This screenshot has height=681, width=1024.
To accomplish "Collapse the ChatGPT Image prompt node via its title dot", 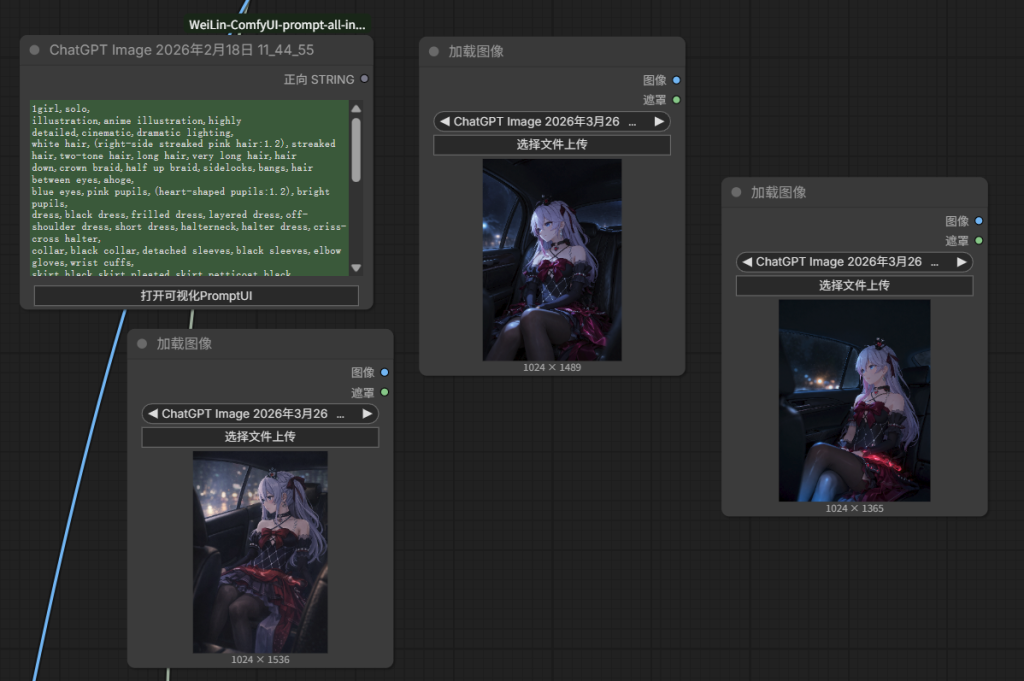I will click(x=35, y=50).
